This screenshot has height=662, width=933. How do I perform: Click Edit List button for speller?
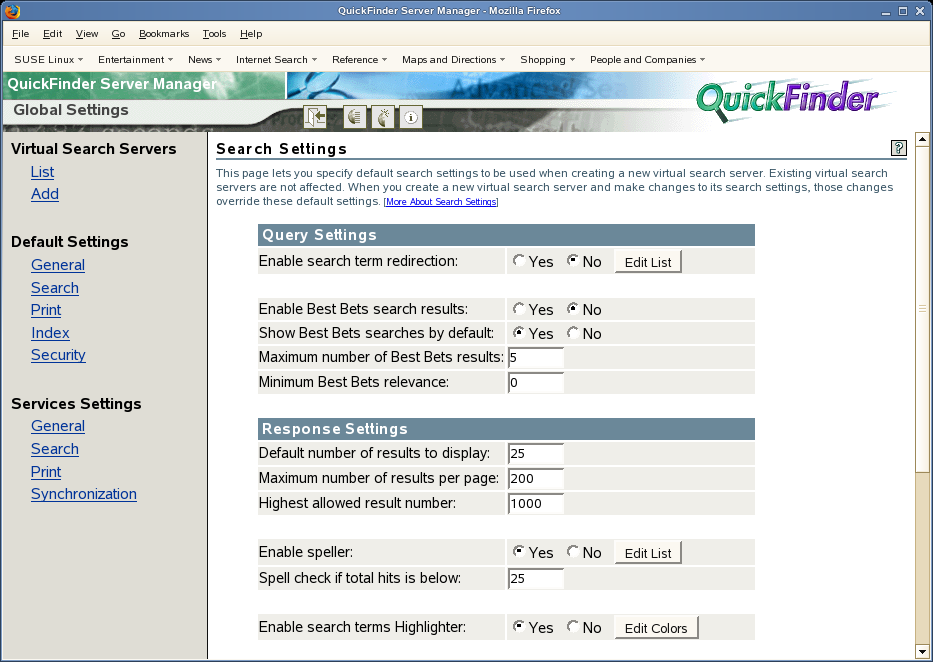tap(648, 553)
